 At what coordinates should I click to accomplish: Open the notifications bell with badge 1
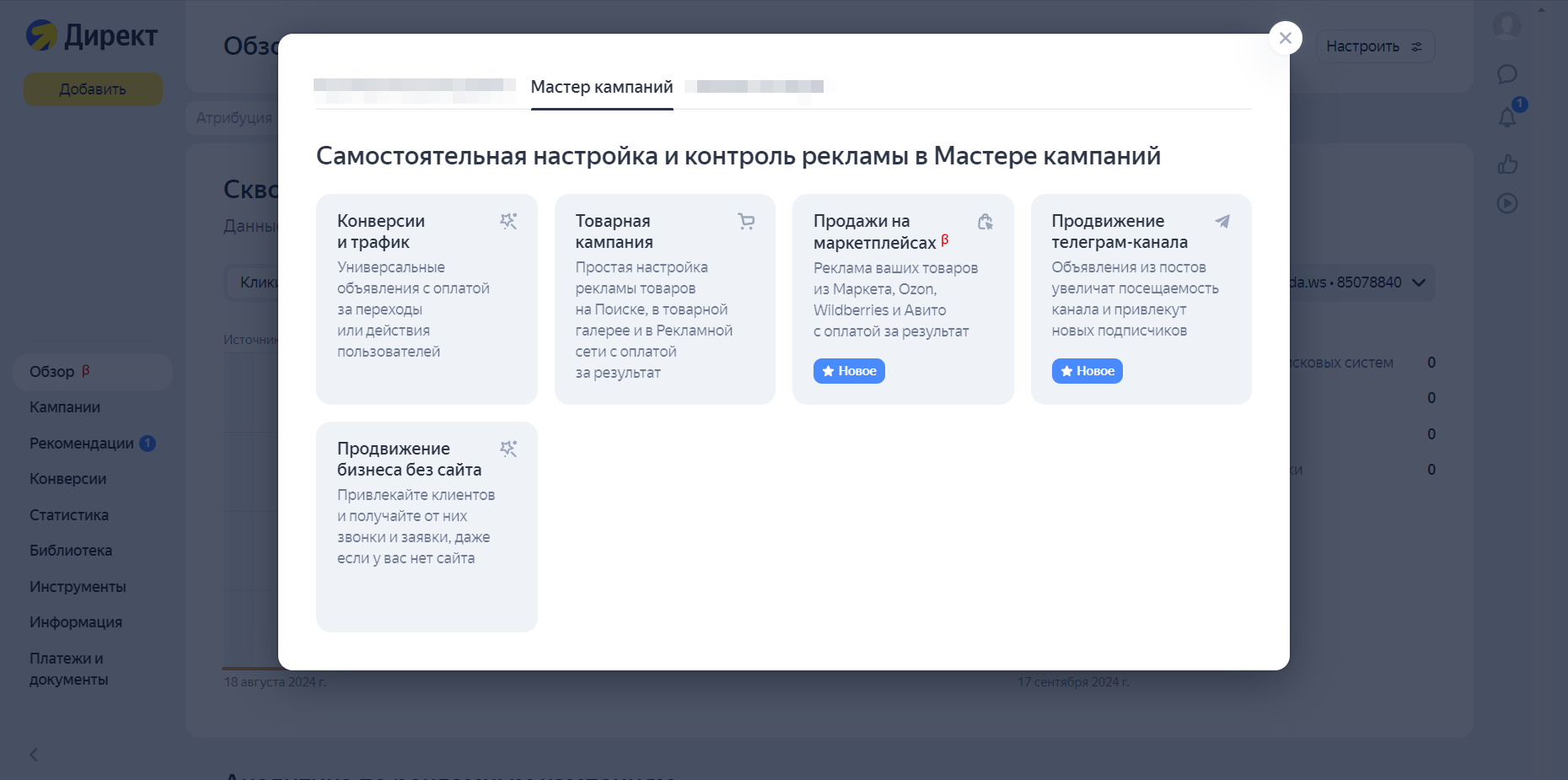(1508, 118)
